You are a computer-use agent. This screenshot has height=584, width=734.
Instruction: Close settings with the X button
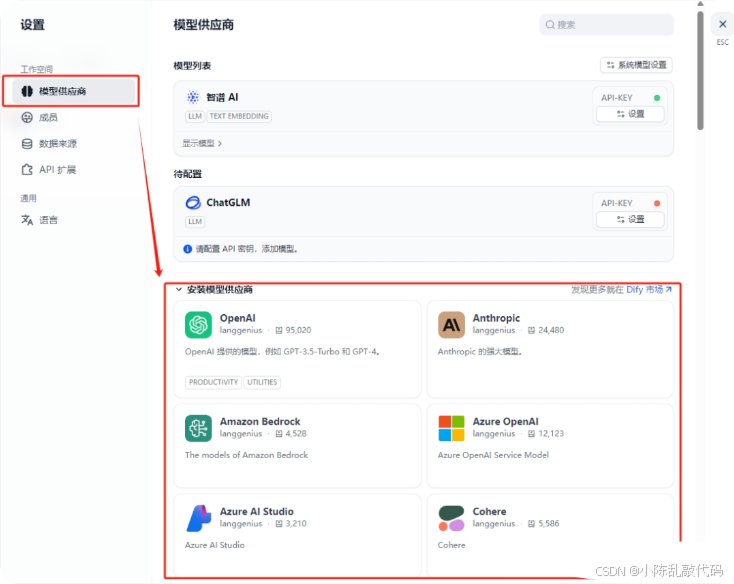[x=722, y=24]
